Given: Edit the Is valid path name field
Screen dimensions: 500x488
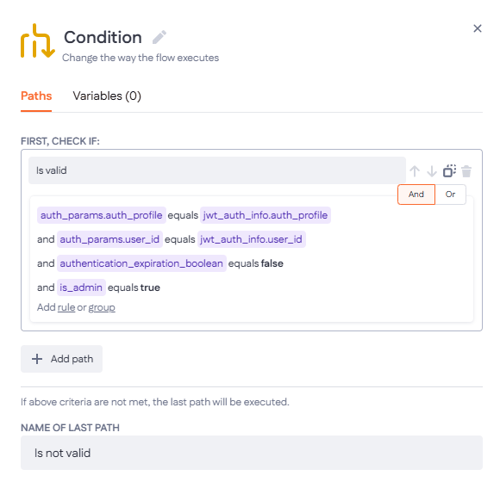Looking at the screenshot, I should click(x=217, y=170).
